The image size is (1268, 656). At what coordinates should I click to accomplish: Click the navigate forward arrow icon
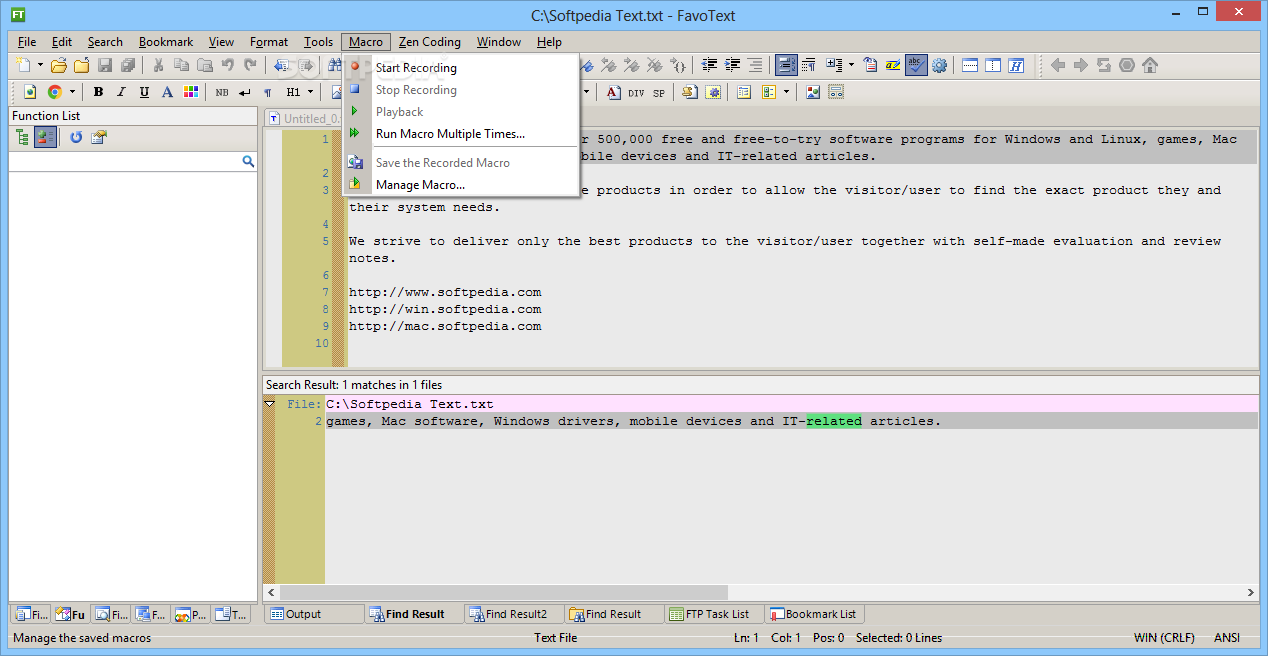point(1080,65)
